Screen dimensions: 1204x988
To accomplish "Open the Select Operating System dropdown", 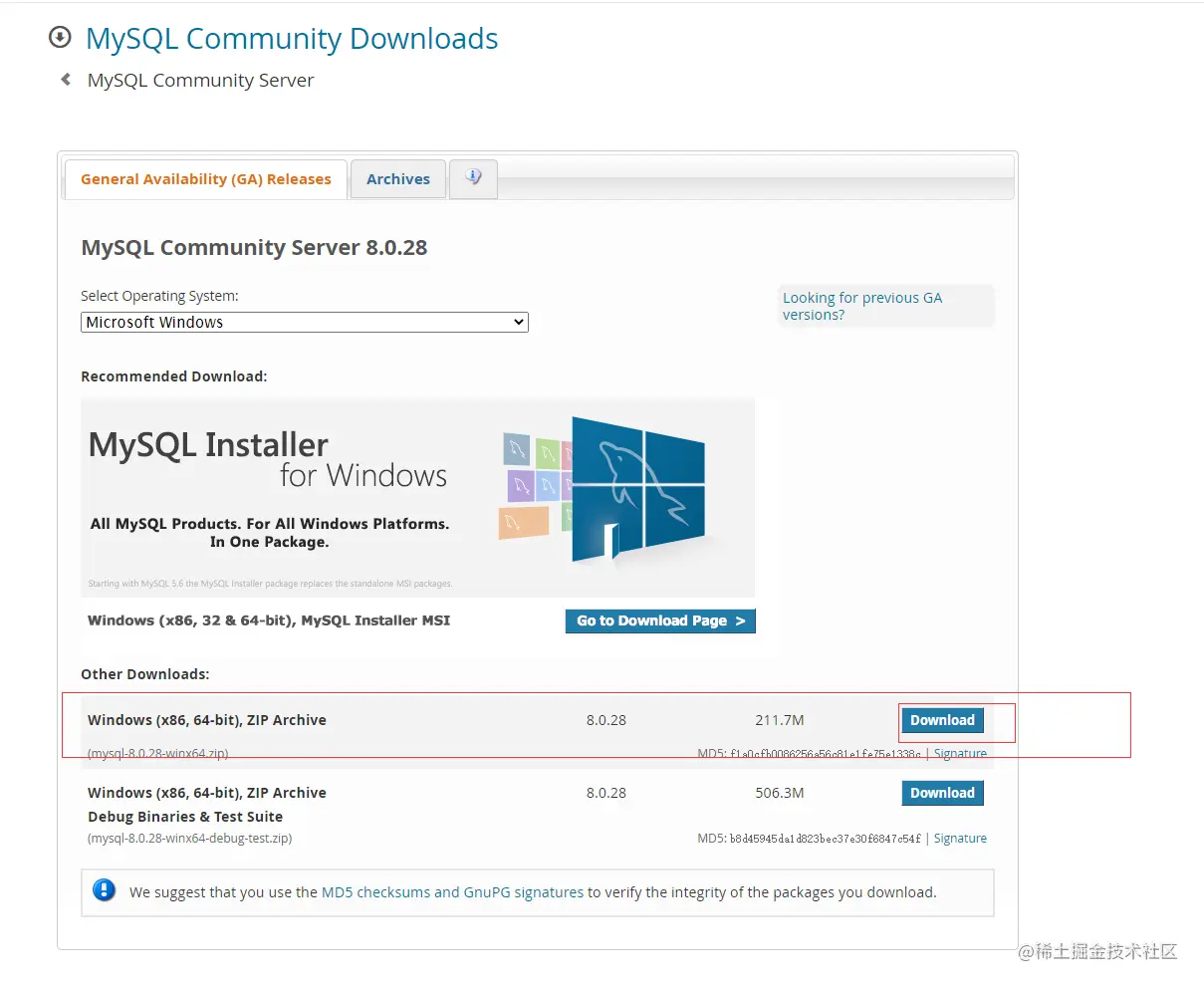I will [x=305, y=322].
